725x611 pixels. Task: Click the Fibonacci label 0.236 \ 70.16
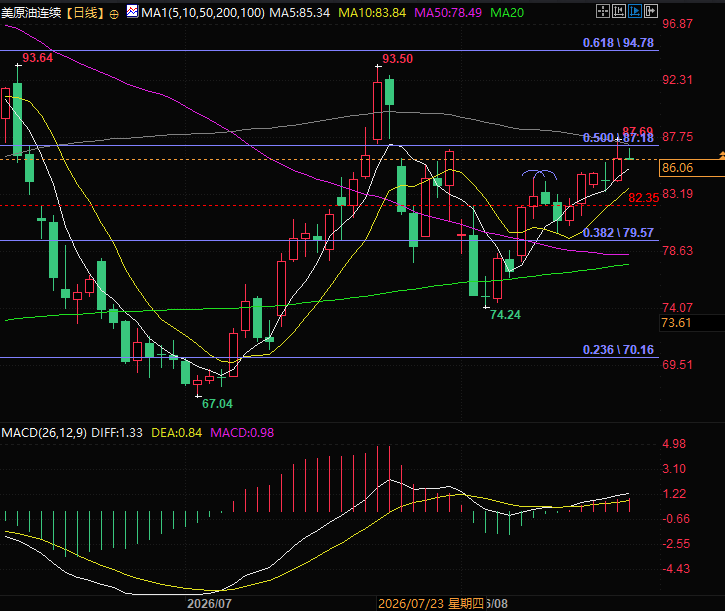[618, 349]
